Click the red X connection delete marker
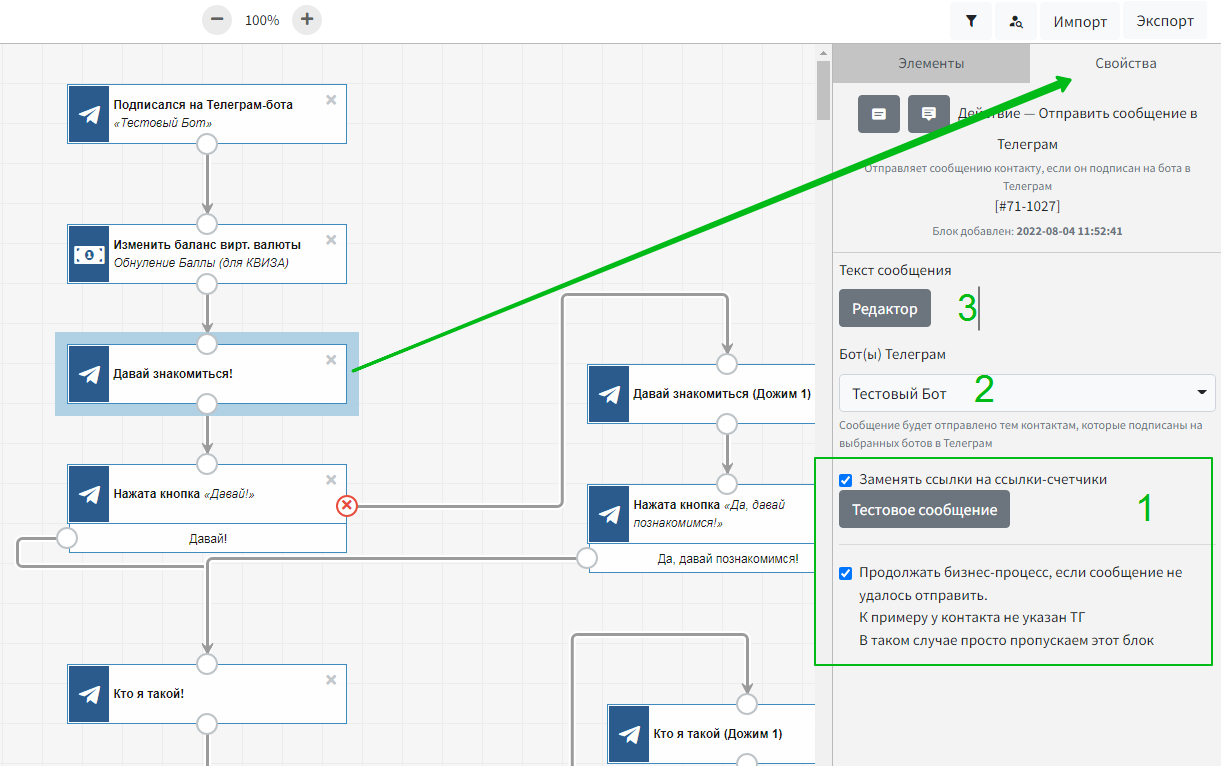 click(x=347, y=506)
